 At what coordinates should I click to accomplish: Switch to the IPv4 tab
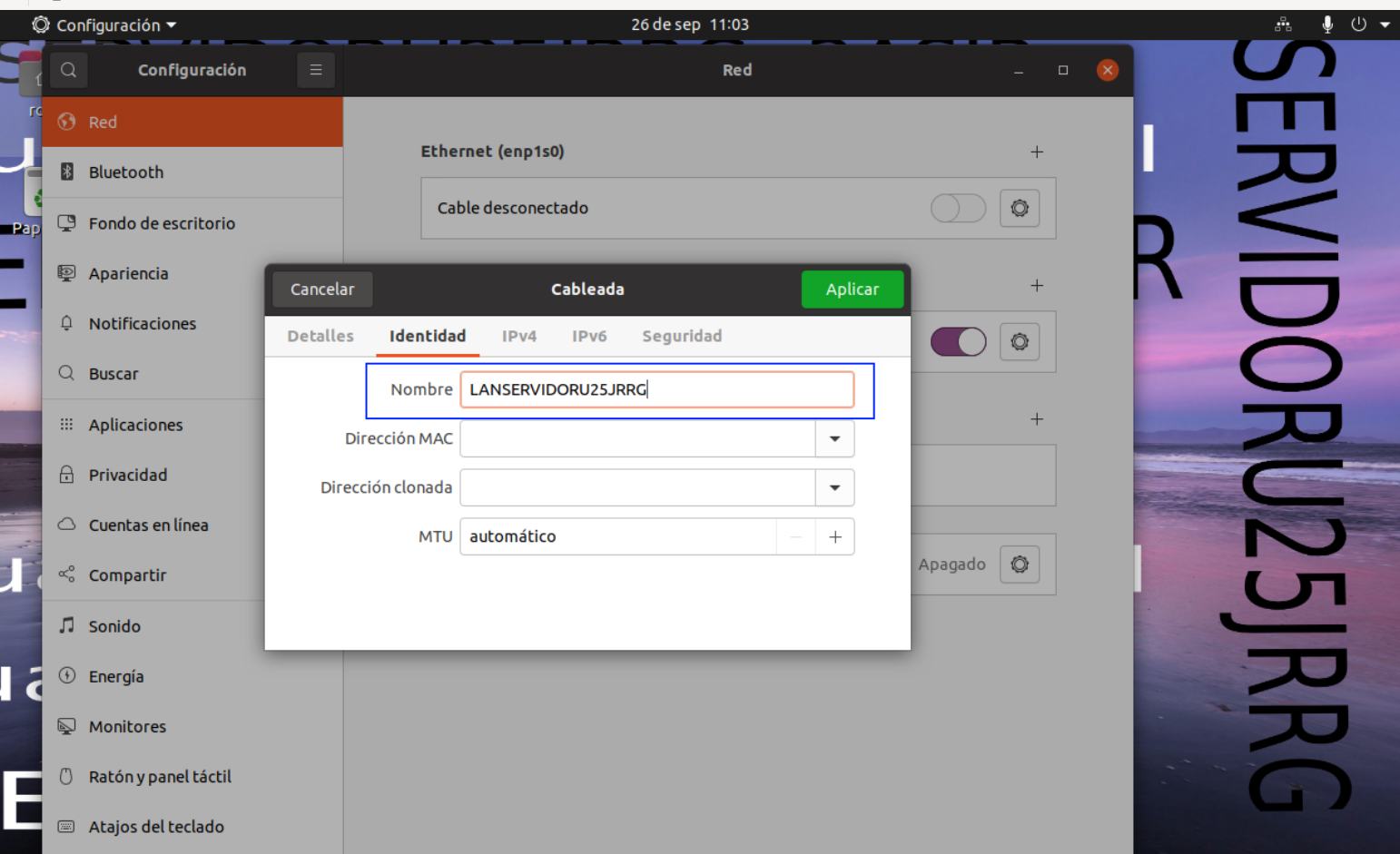[519, 336]
